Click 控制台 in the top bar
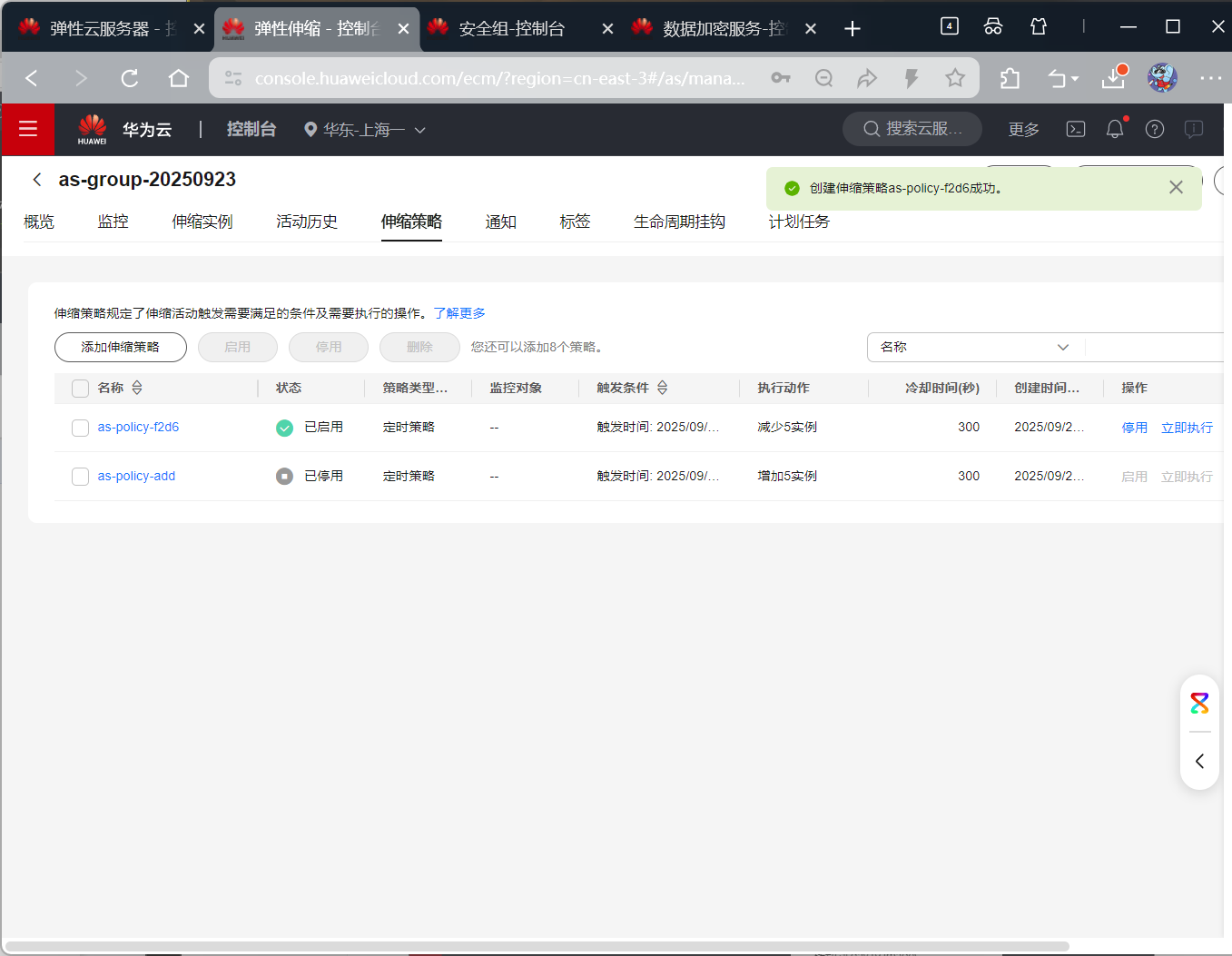 [x=251, y=129]
